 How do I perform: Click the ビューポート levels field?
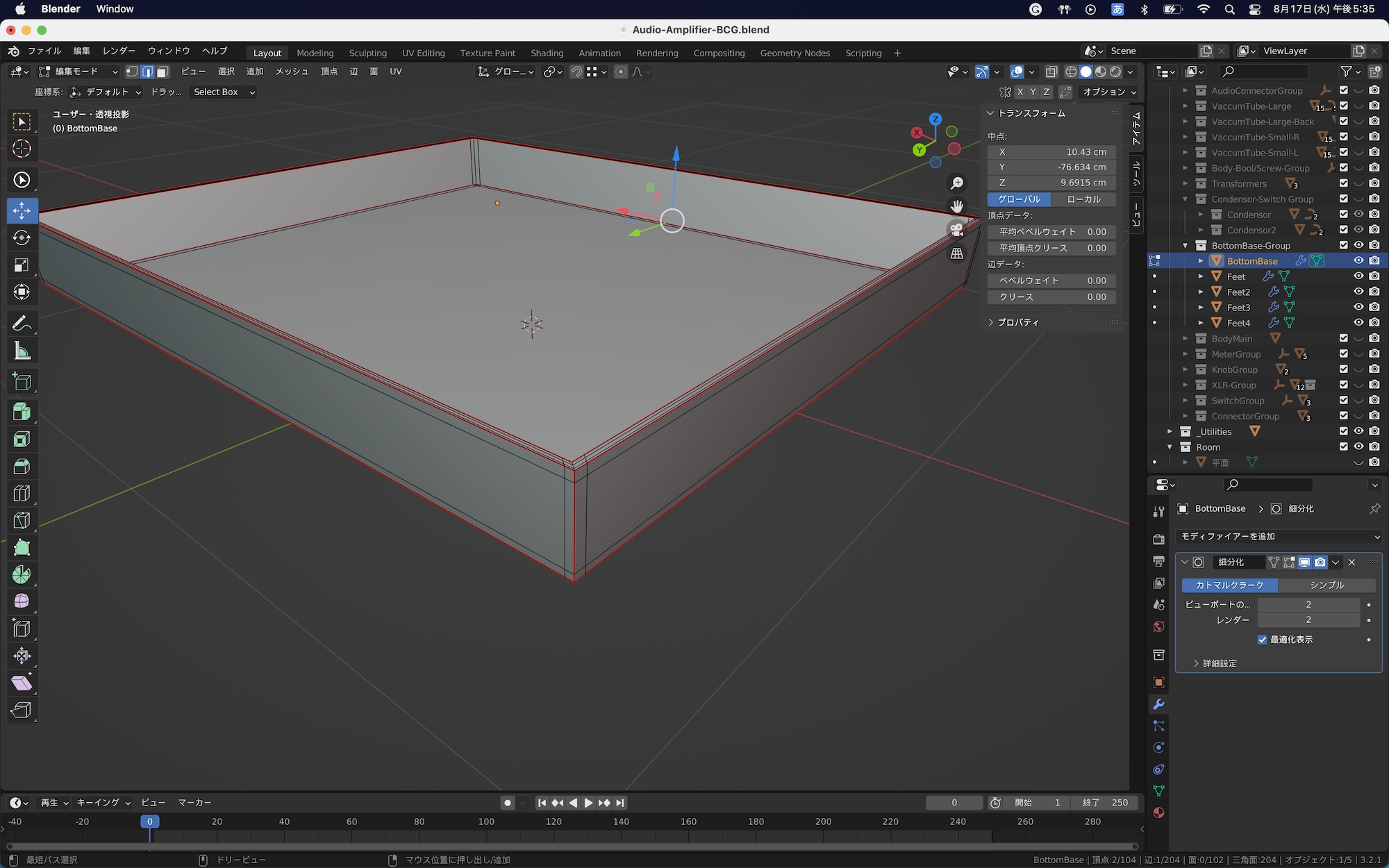[1308, 605]
